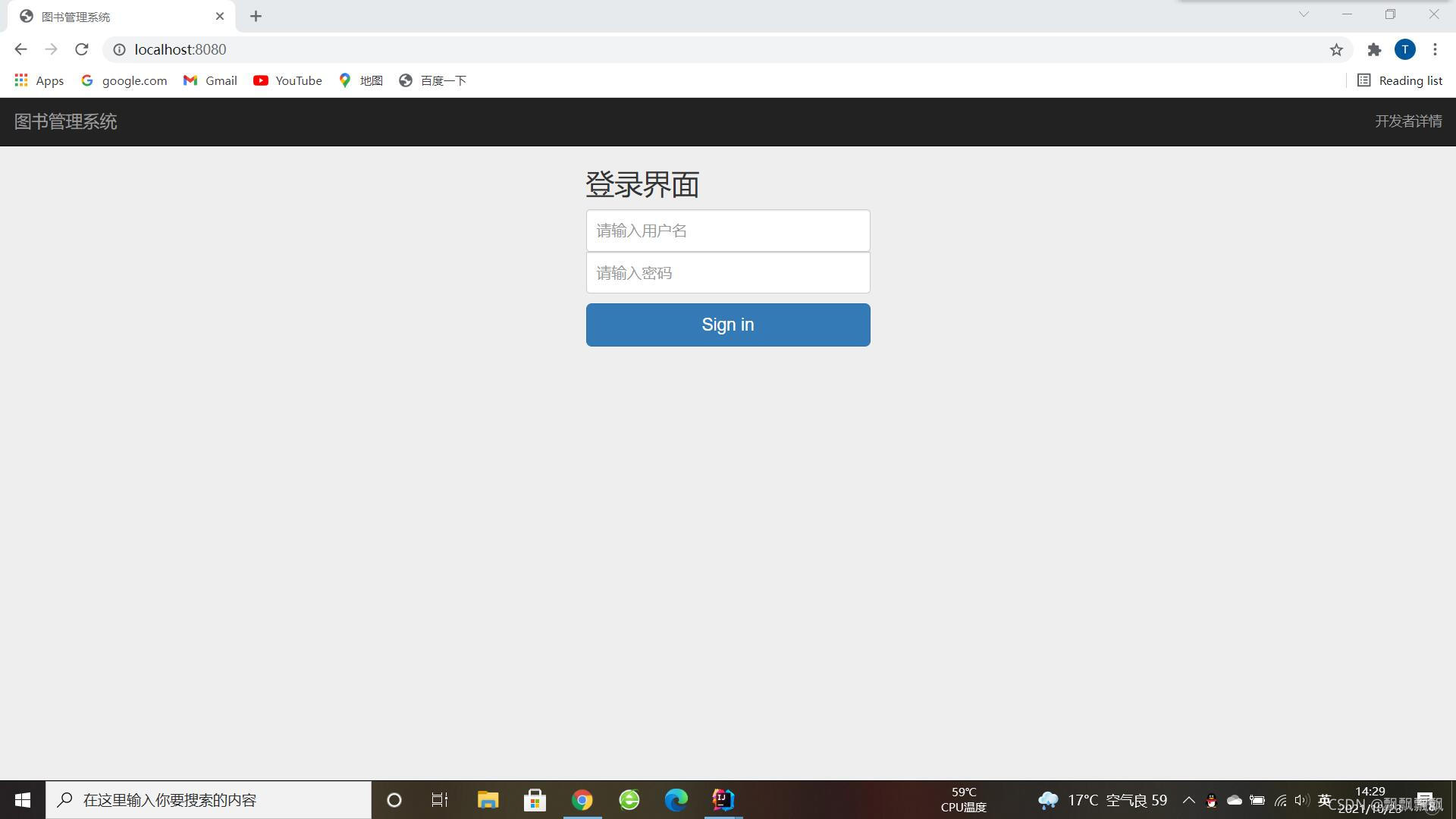
Task: Open the Gmail bookmark
Action: tap(210, 80)
